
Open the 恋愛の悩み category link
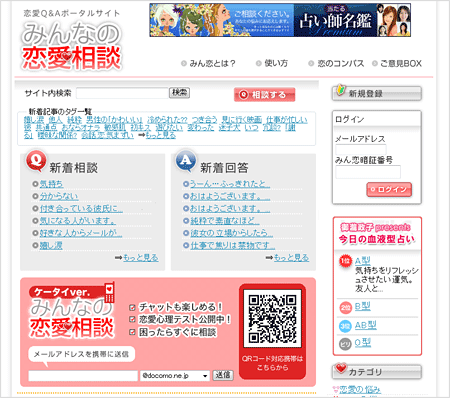point(360,390)
